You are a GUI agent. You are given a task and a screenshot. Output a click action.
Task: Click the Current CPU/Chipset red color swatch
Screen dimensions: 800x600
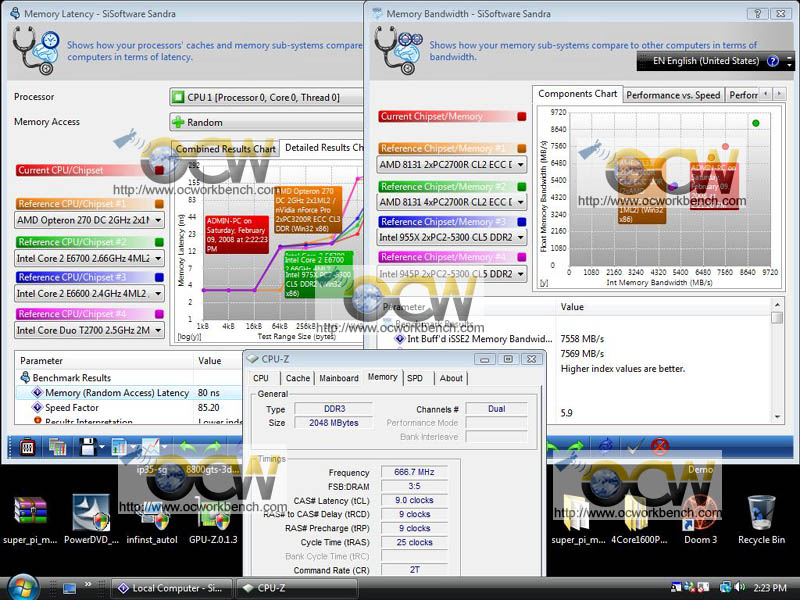tap(159, 170)
